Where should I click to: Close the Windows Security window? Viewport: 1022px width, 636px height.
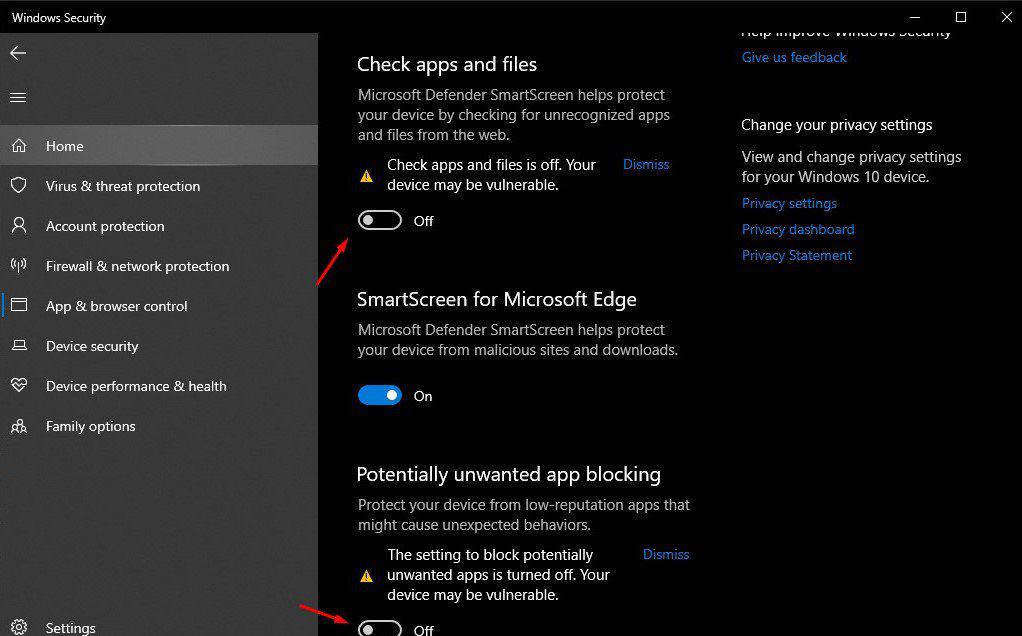coord(1006,18)
